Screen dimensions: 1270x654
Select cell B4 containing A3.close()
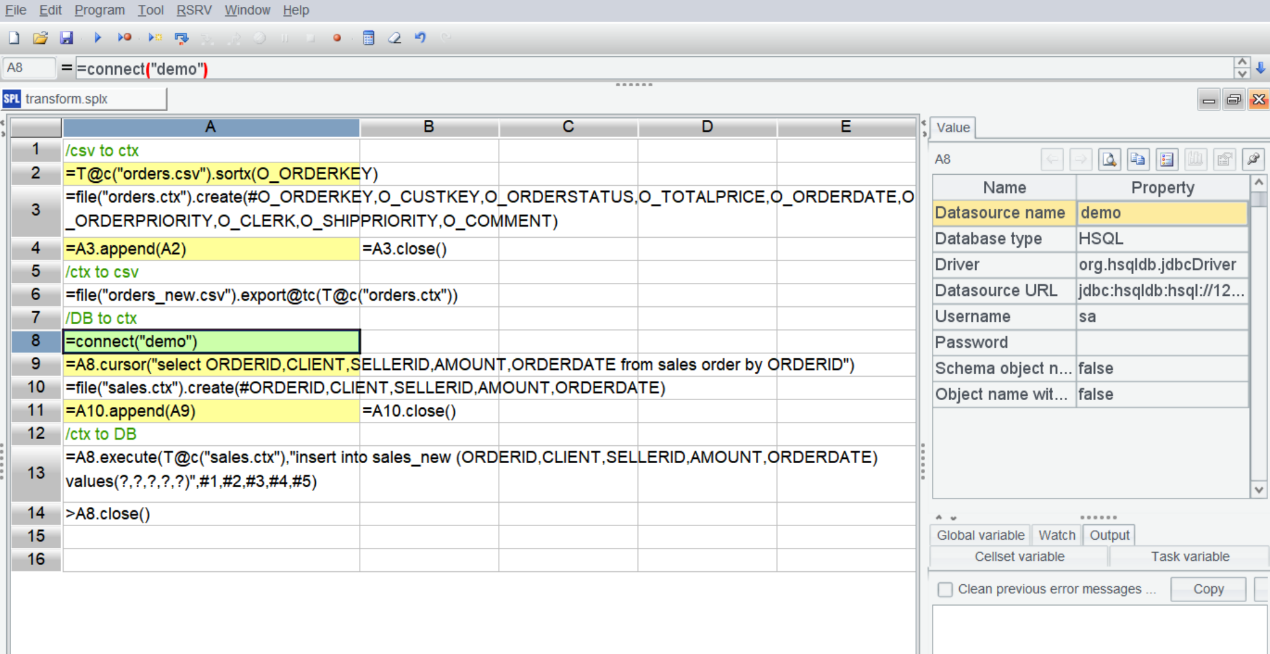coord(428,248)
